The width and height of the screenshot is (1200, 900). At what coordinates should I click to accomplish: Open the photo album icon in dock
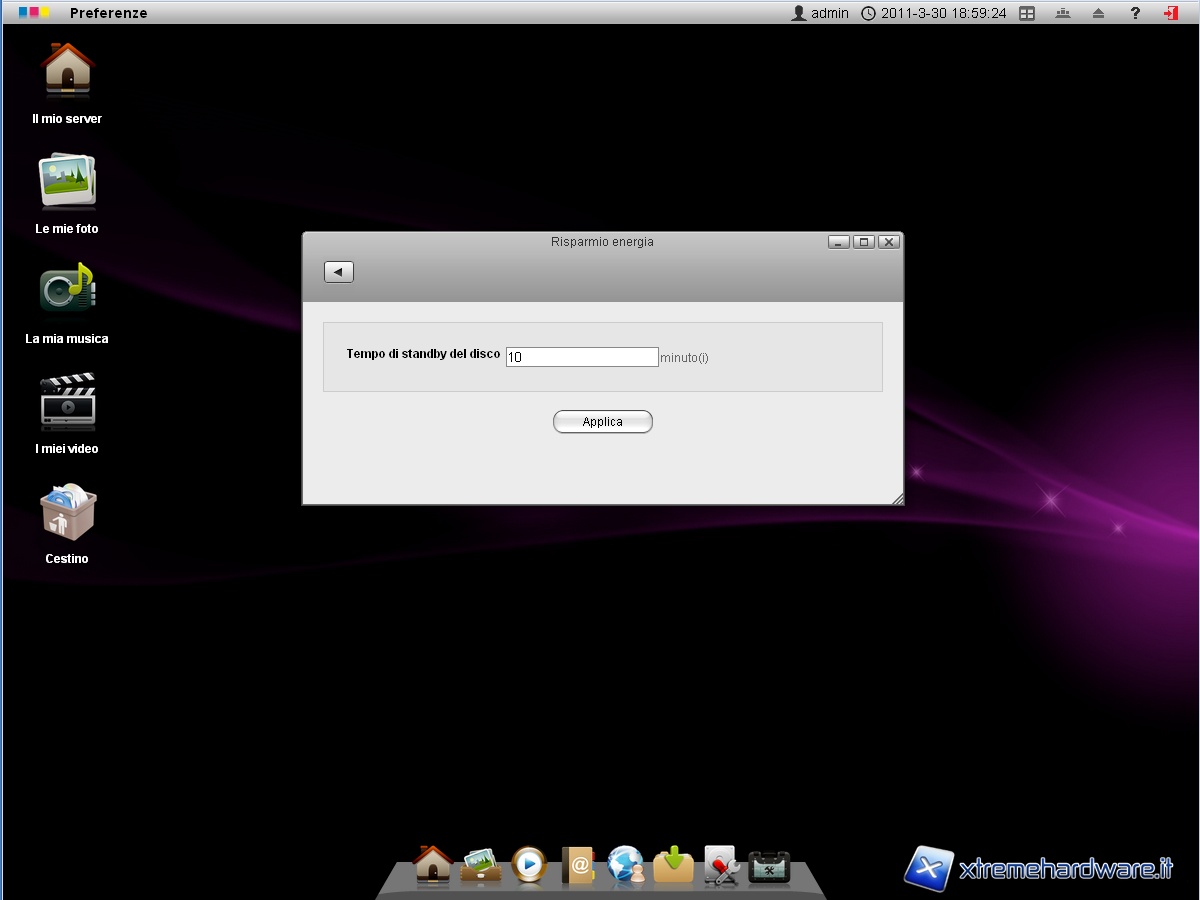481,865
